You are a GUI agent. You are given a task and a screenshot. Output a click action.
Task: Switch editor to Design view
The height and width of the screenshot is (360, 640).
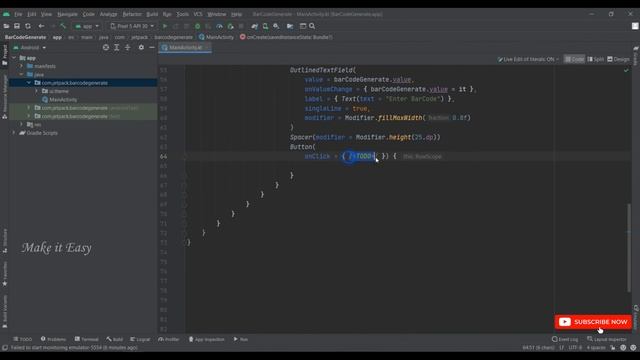618,60
